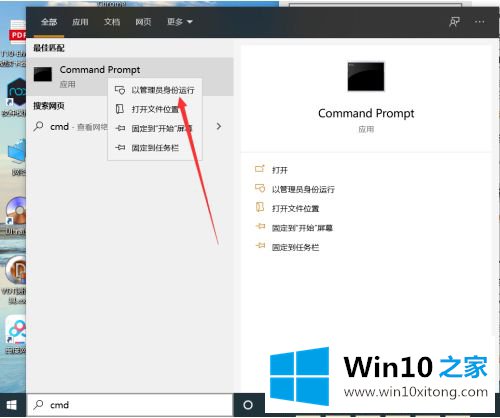The height and width of the screenshot is (418, 500).
Task: Click the magnifier icon beside cmd web result
Action: tap(39, 126)
